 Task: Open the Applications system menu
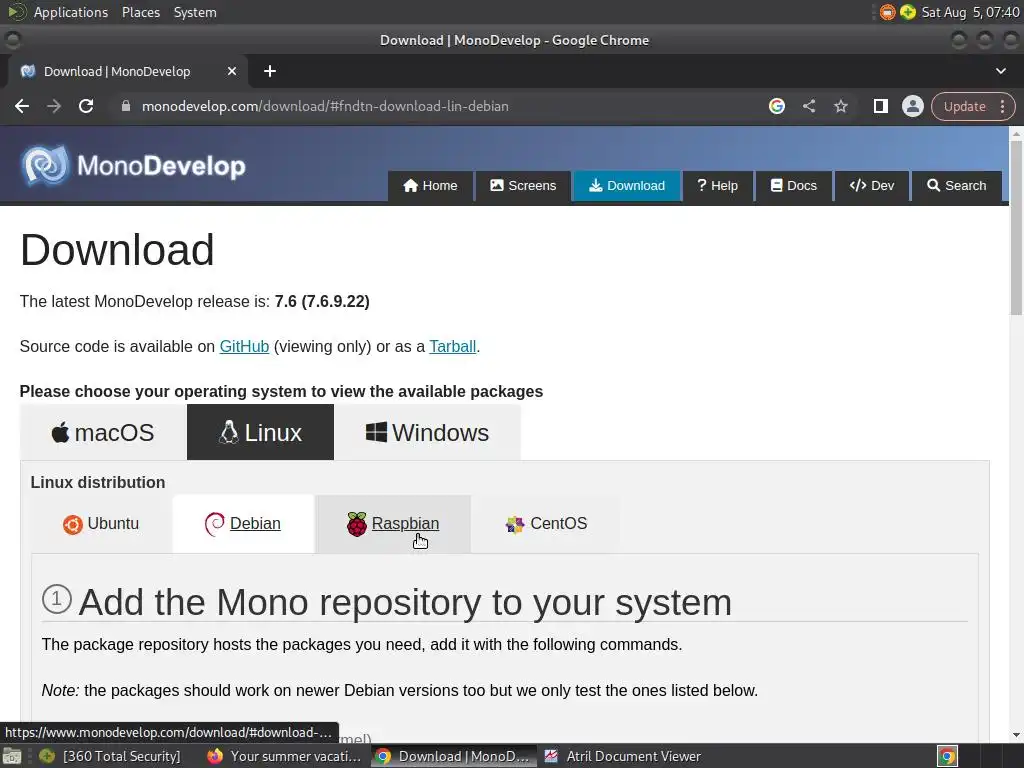[71, 12]
